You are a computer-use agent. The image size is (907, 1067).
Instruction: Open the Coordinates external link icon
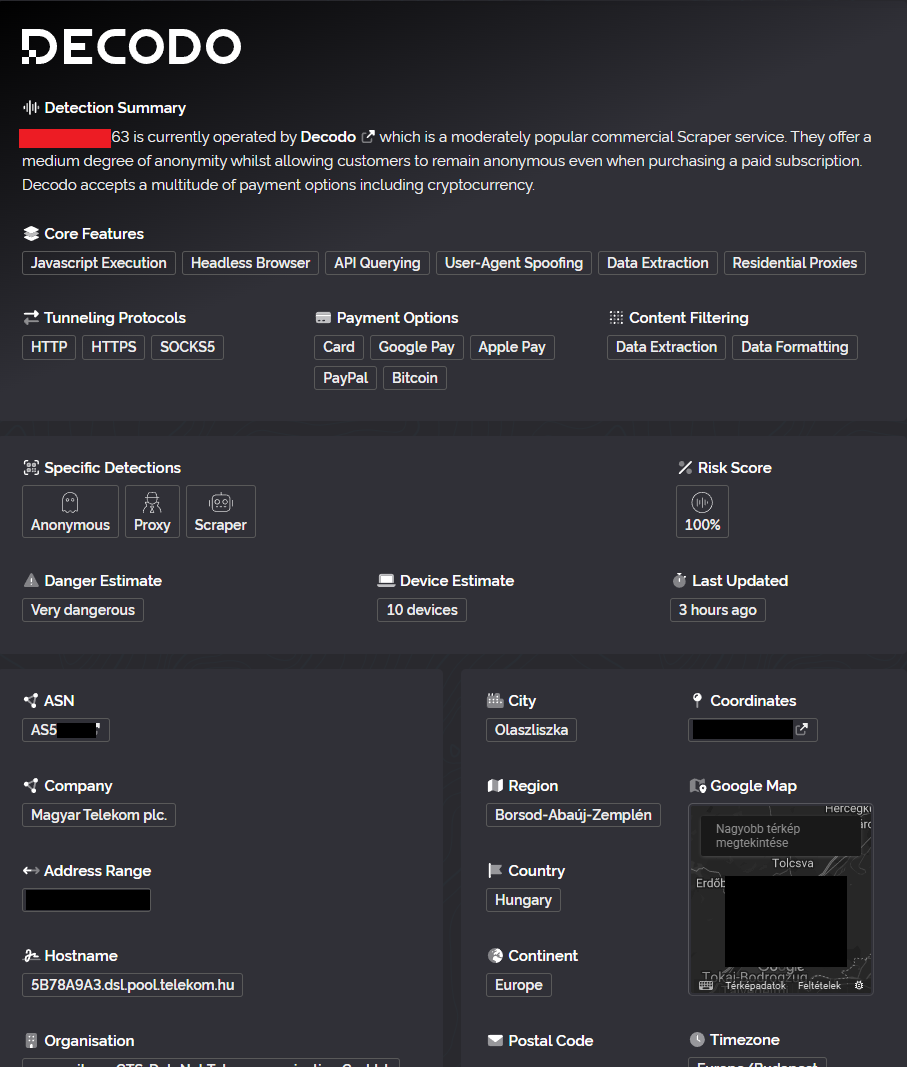(801, 730)
